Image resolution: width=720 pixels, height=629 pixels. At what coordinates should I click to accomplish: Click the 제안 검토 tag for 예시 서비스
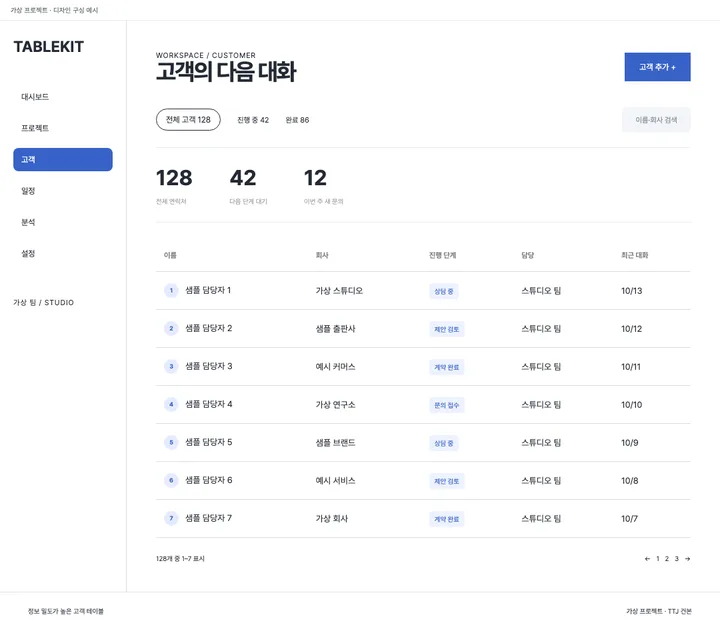[447, 481]
